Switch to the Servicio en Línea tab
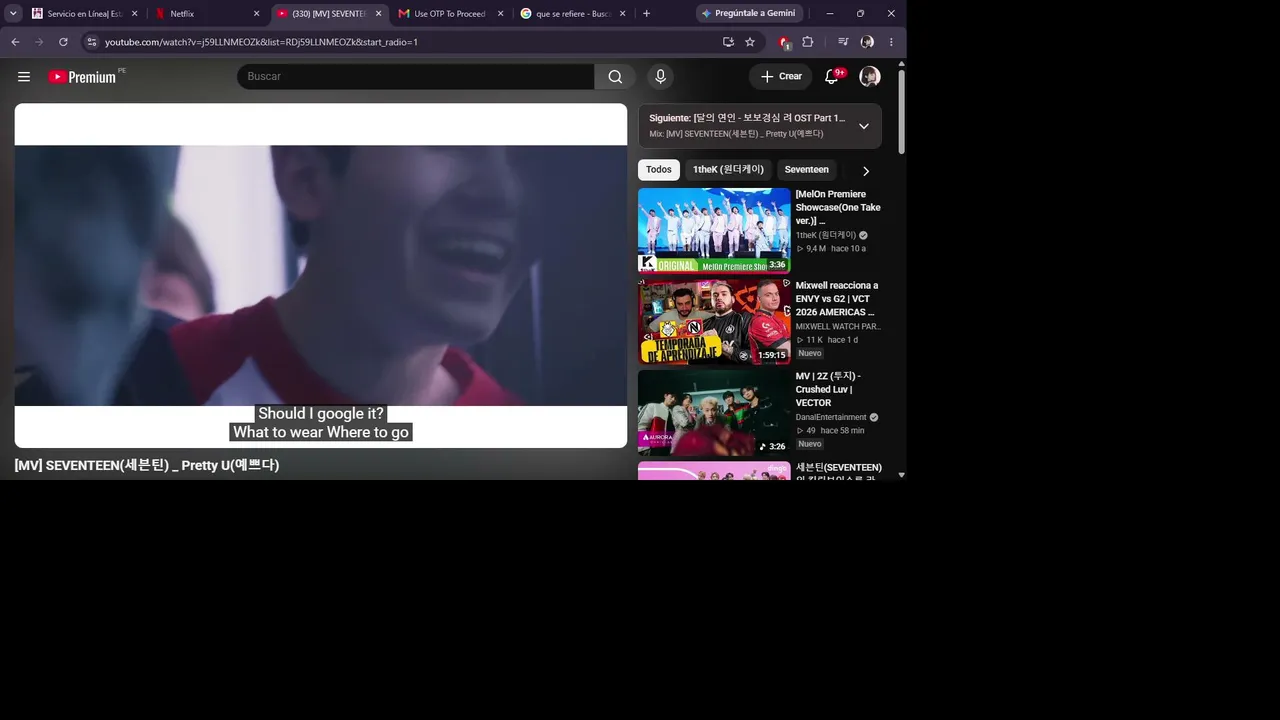Image resolution: width=1280 pixels, height=720 pixels. coord(86,14)
